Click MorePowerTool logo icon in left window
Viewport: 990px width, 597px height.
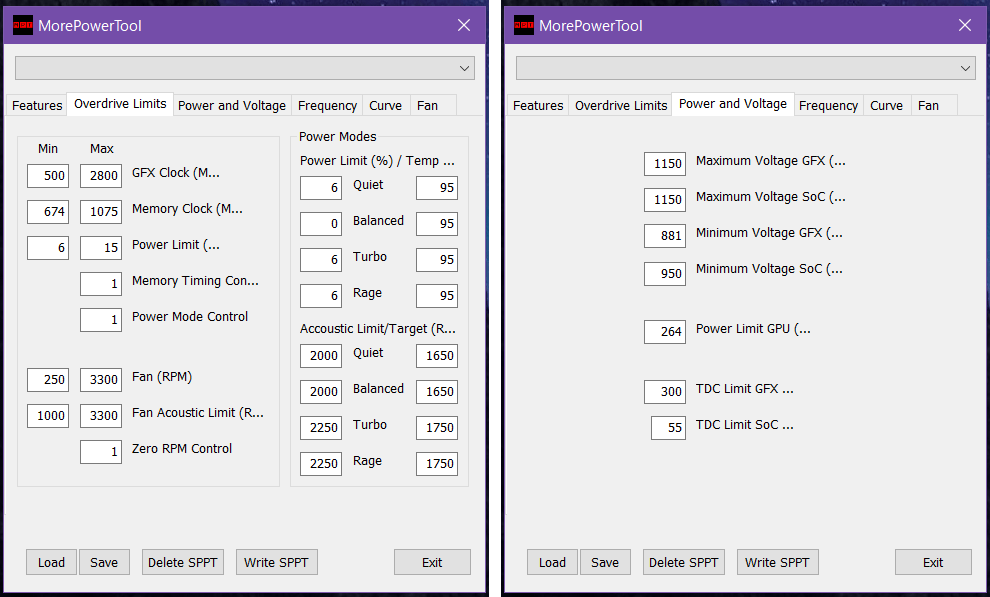click(x=22, y=26)
